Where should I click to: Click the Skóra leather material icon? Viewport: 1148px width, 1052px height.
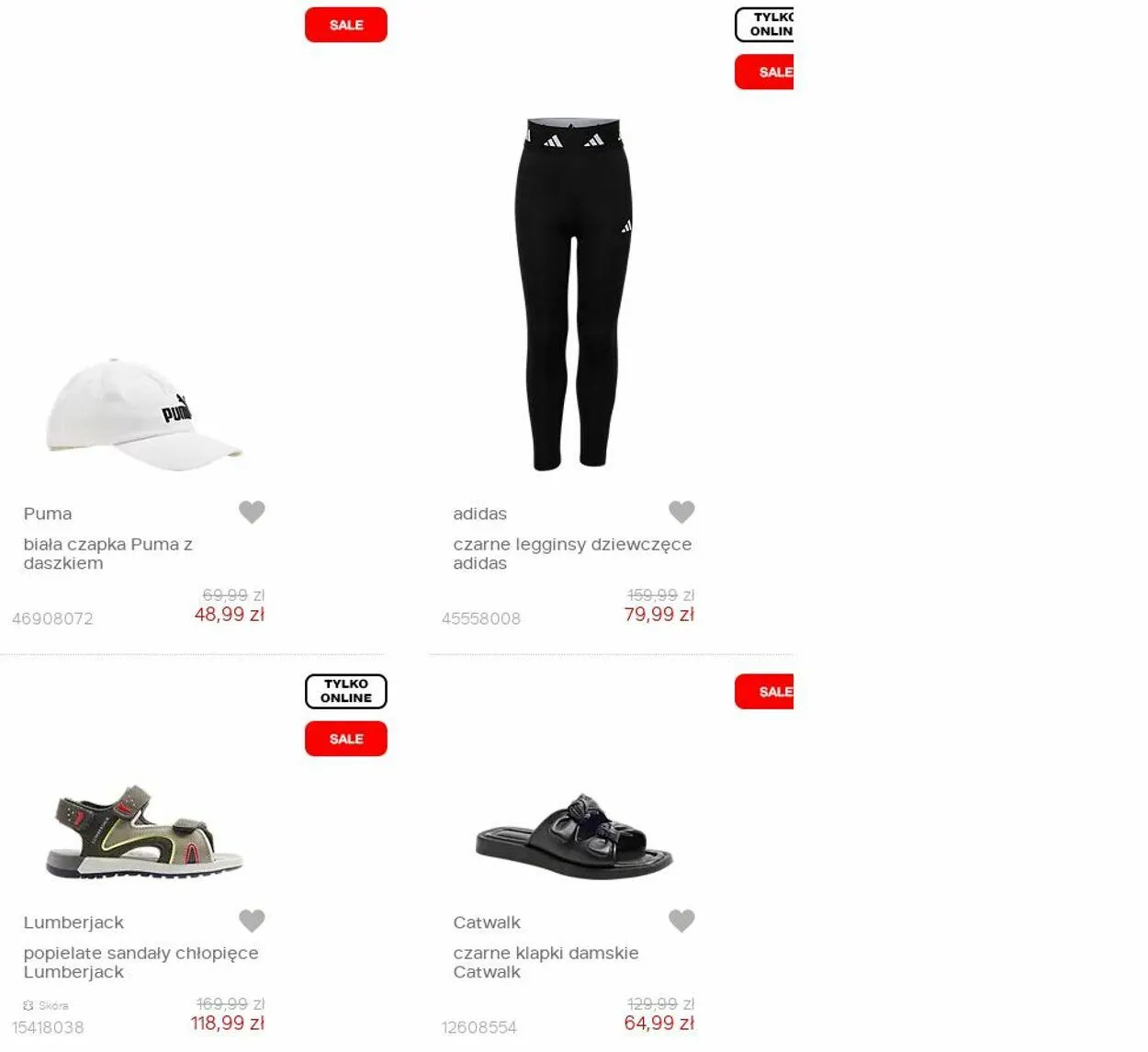[x=28, y=1005]
